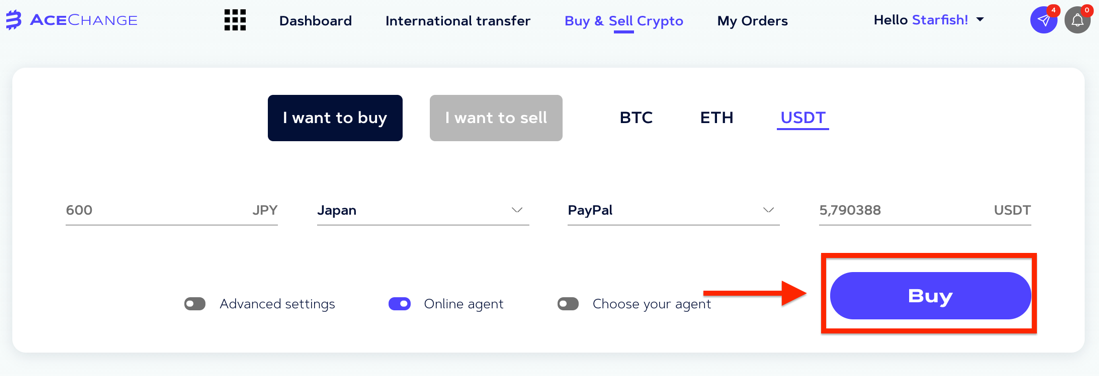Open the notifications bell icon

click(x=1077, y=20)
